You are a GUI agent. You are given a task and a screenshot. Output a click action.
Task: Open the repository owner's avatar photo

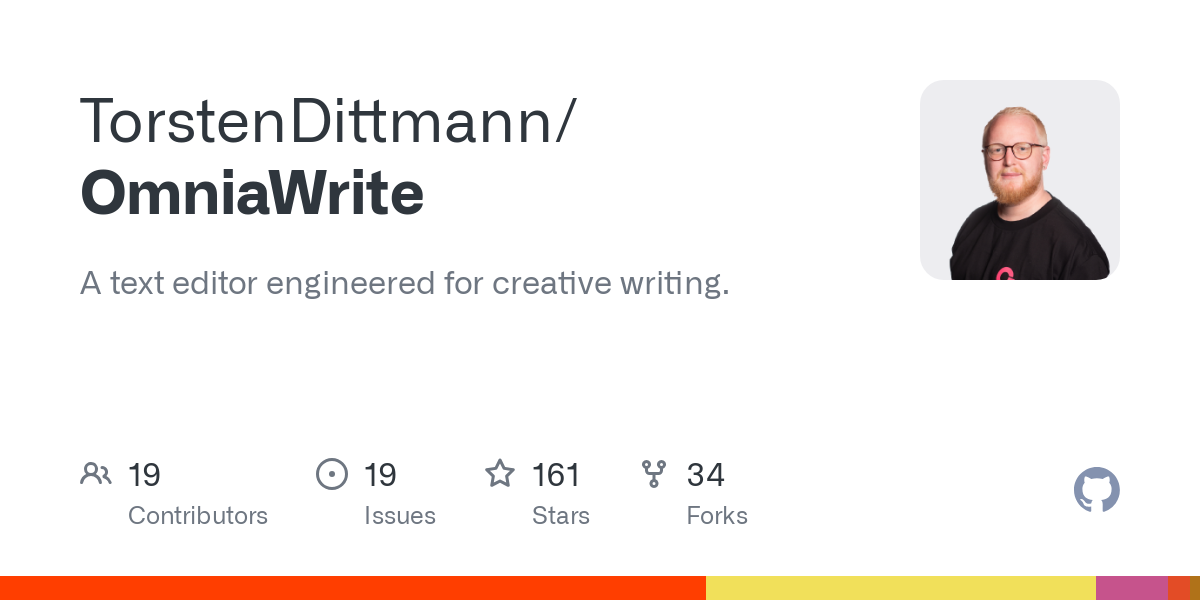tap(1019, 180)
